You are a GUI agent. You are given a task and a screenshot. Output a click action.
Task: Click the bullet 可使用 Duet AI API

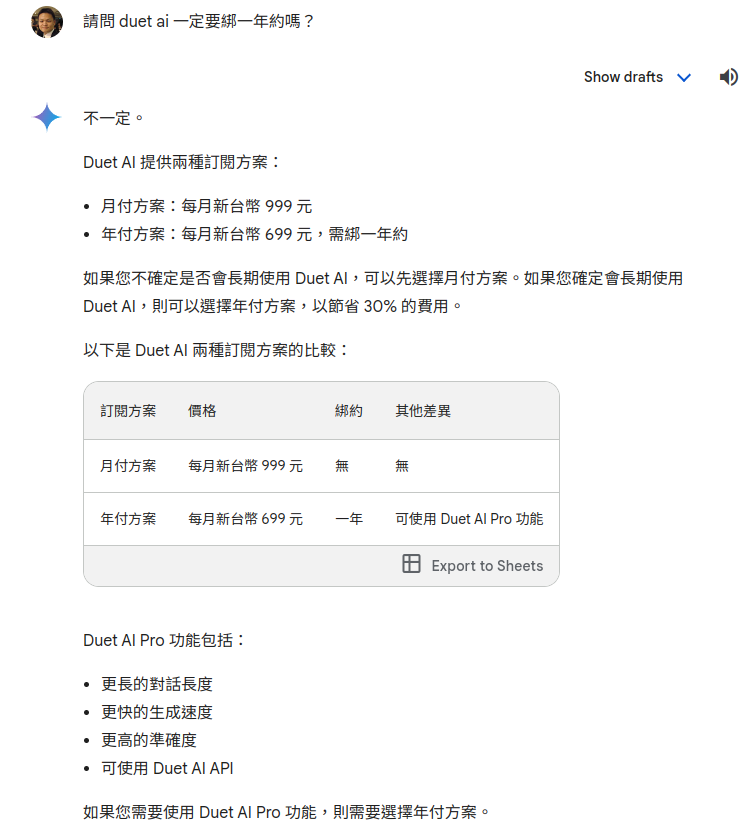167,768
